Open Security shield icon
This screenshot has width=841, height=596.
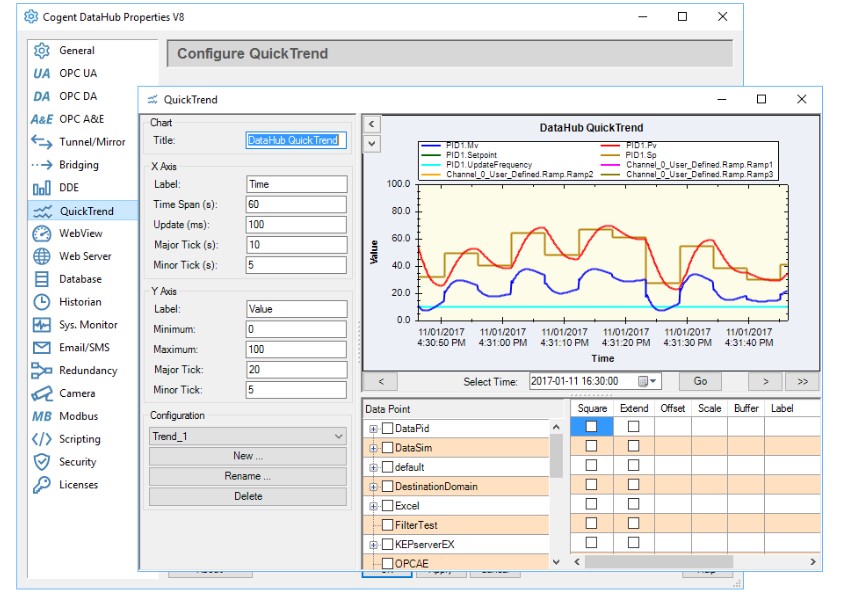[42, 462]
